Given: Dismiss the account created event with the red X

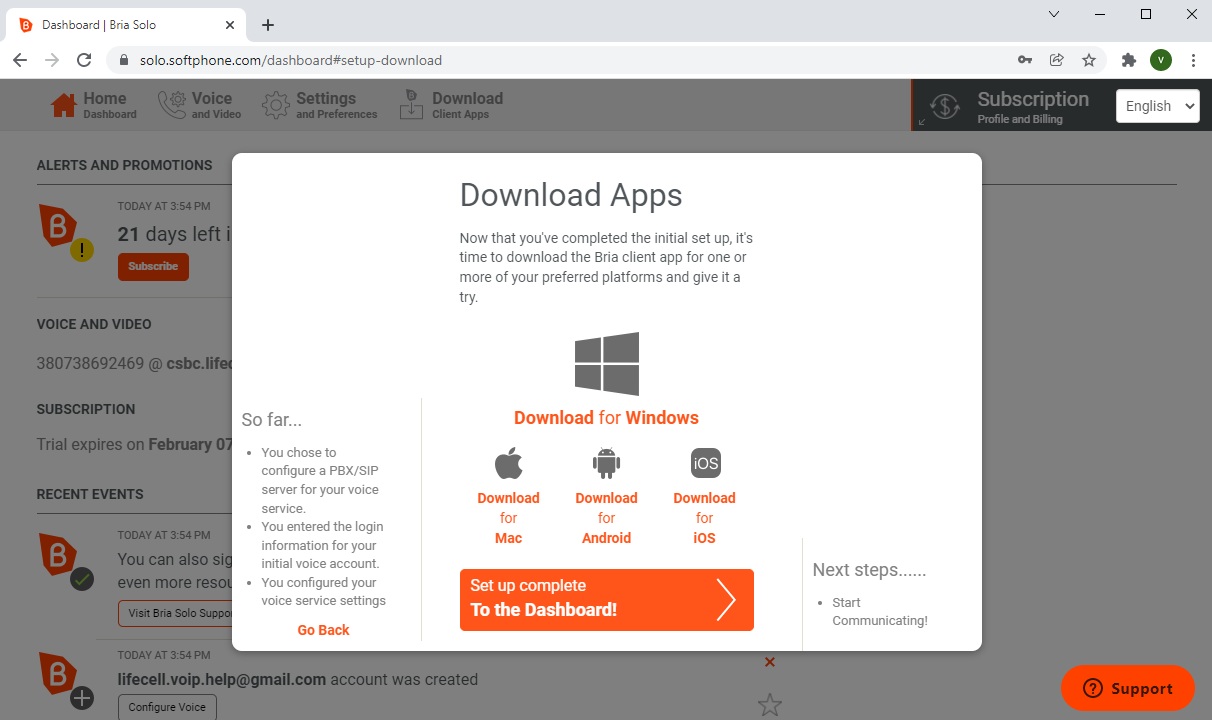Looking at the screenshot, I should 770,662.
